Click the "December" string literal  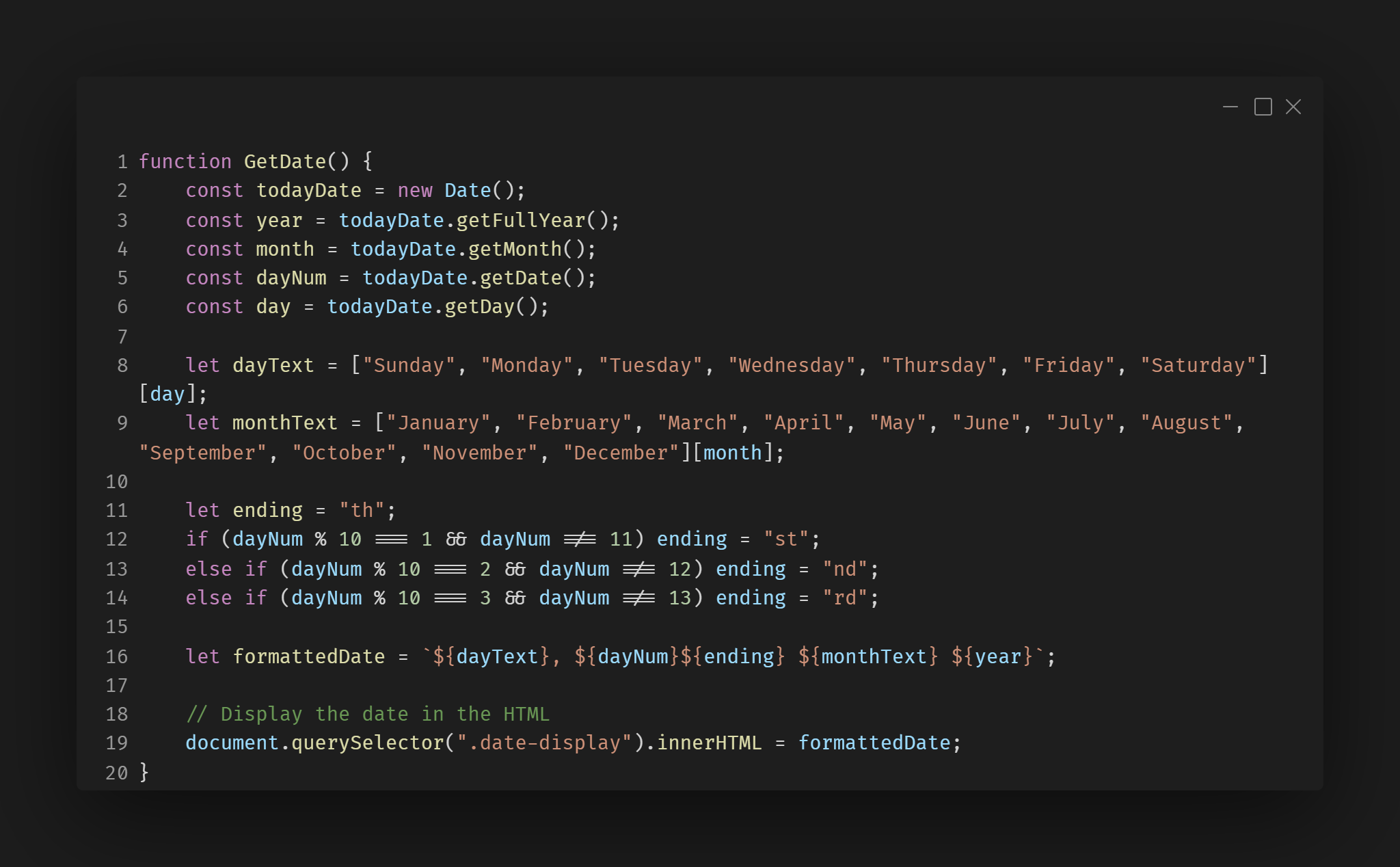point(621,453)
